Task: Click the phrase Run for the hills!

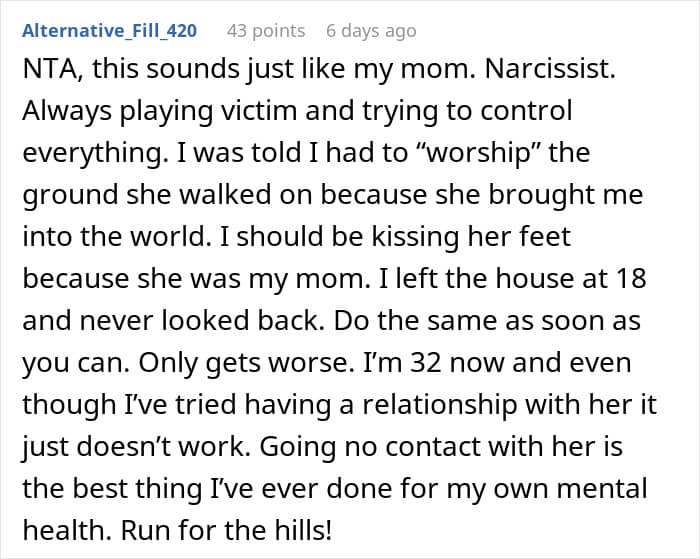Action: coord(226,530)
